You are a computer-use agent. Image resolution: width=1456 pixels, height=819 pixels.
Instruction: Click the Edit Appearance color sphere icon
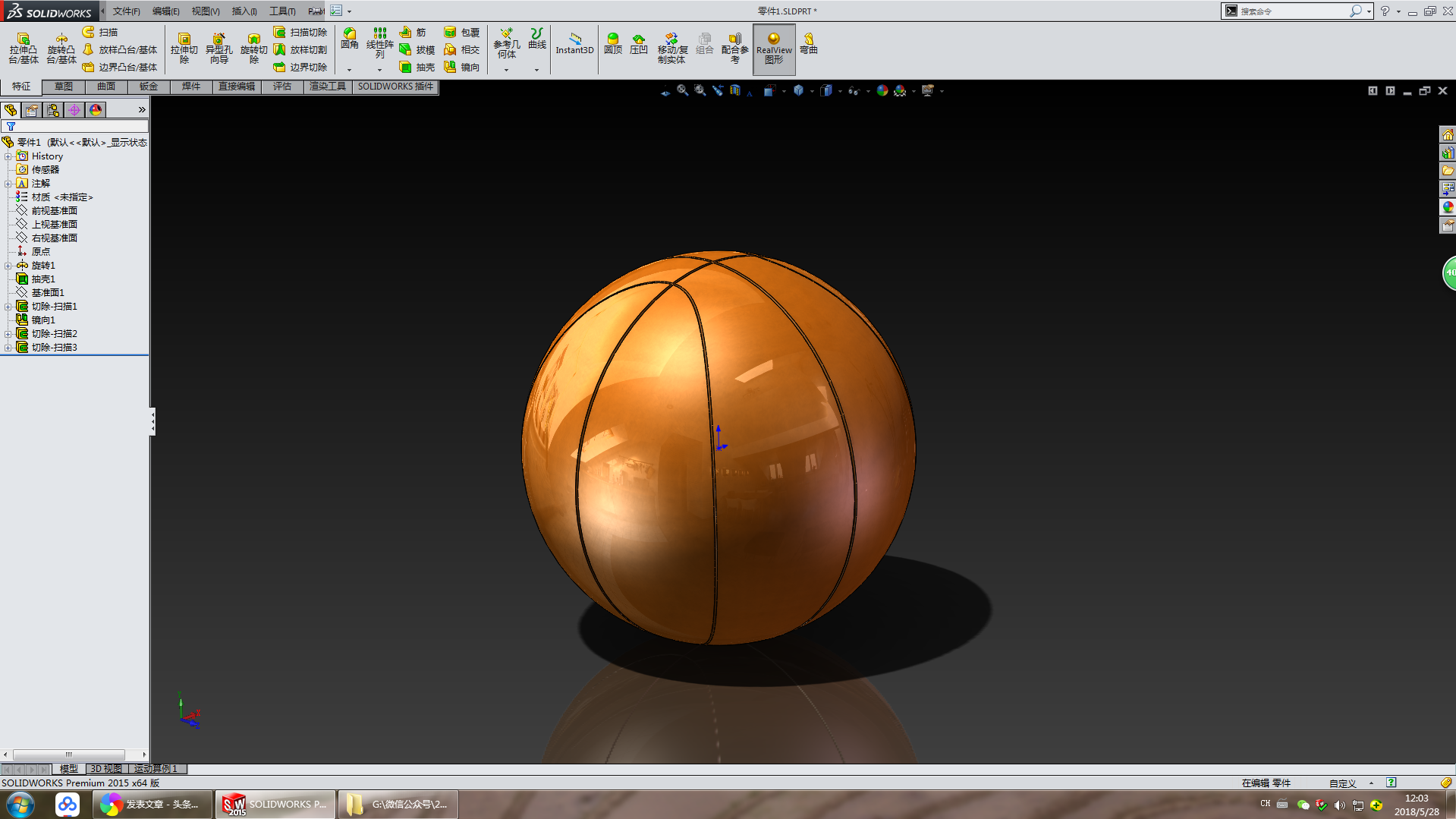[x=882, y=90]
